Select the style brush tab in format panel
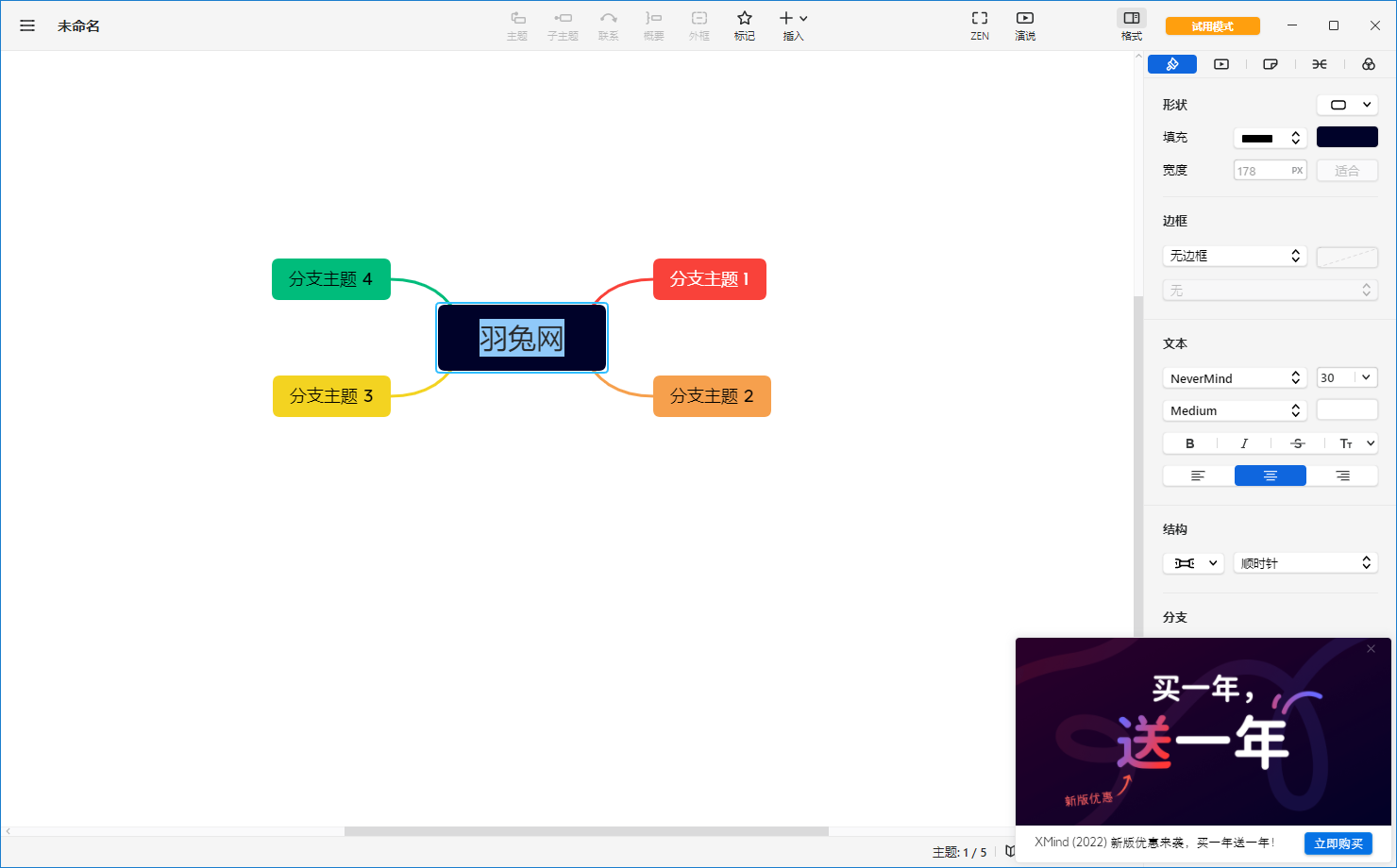This screenshot has width=1397, height=868. (x=1172, y=64)
